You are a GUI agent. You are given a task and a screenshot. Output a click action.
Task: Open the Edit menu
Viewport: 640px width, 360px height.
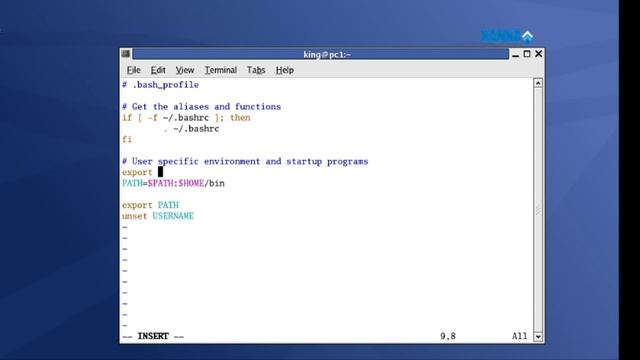(158, 70)
